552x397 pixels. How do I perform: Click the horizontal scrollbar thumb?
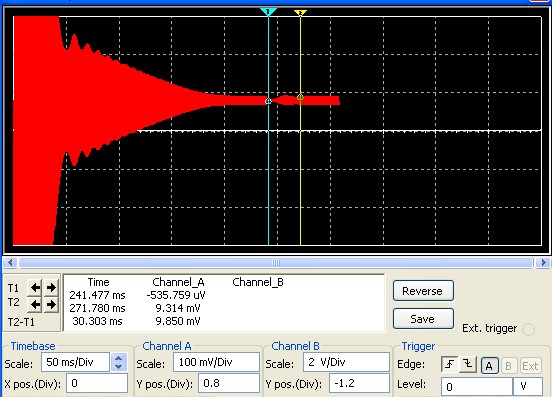click(x=276, y=263)
